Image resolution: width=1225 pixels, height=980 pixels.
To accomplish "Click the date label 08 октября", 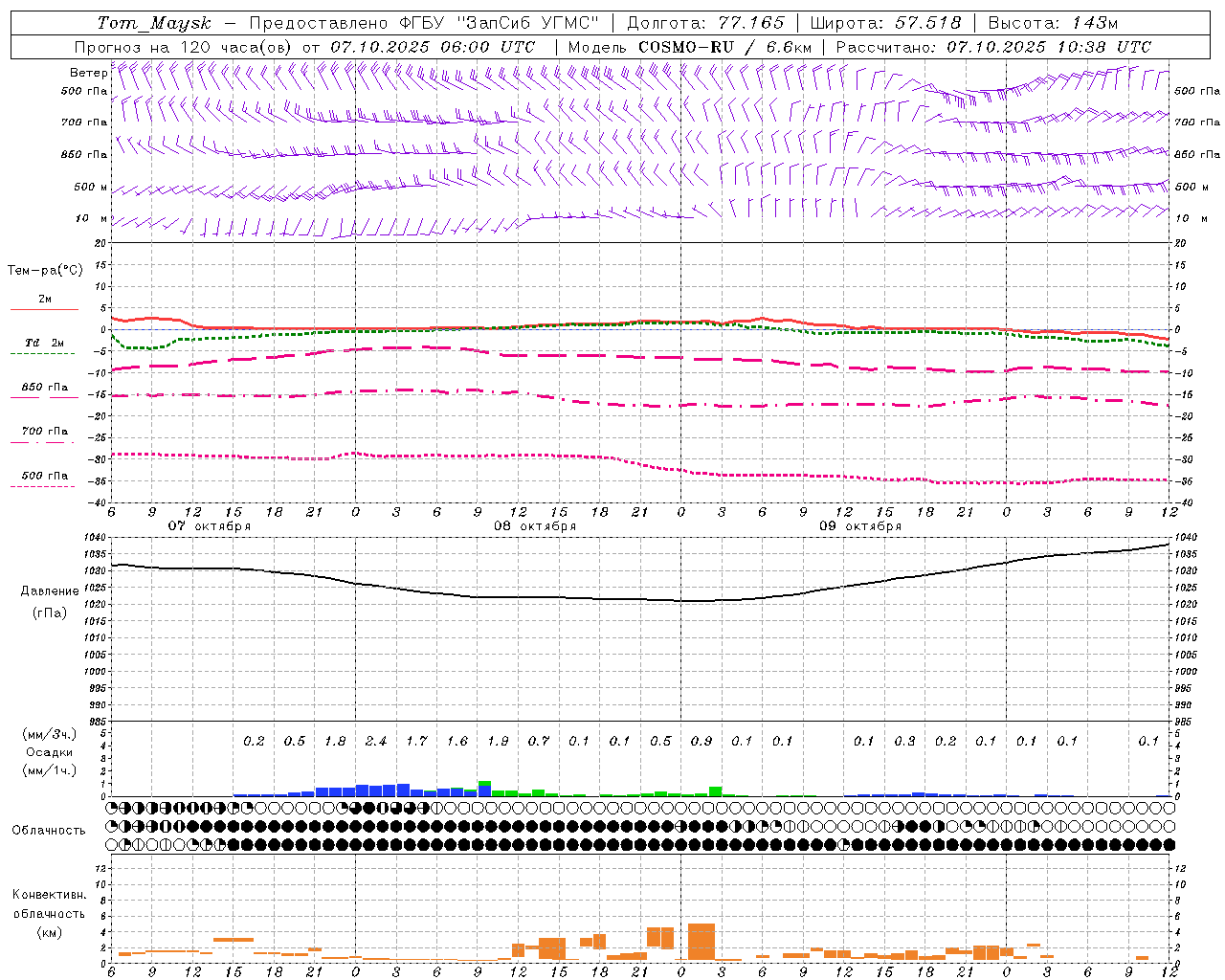I will (x=535, y=526).
